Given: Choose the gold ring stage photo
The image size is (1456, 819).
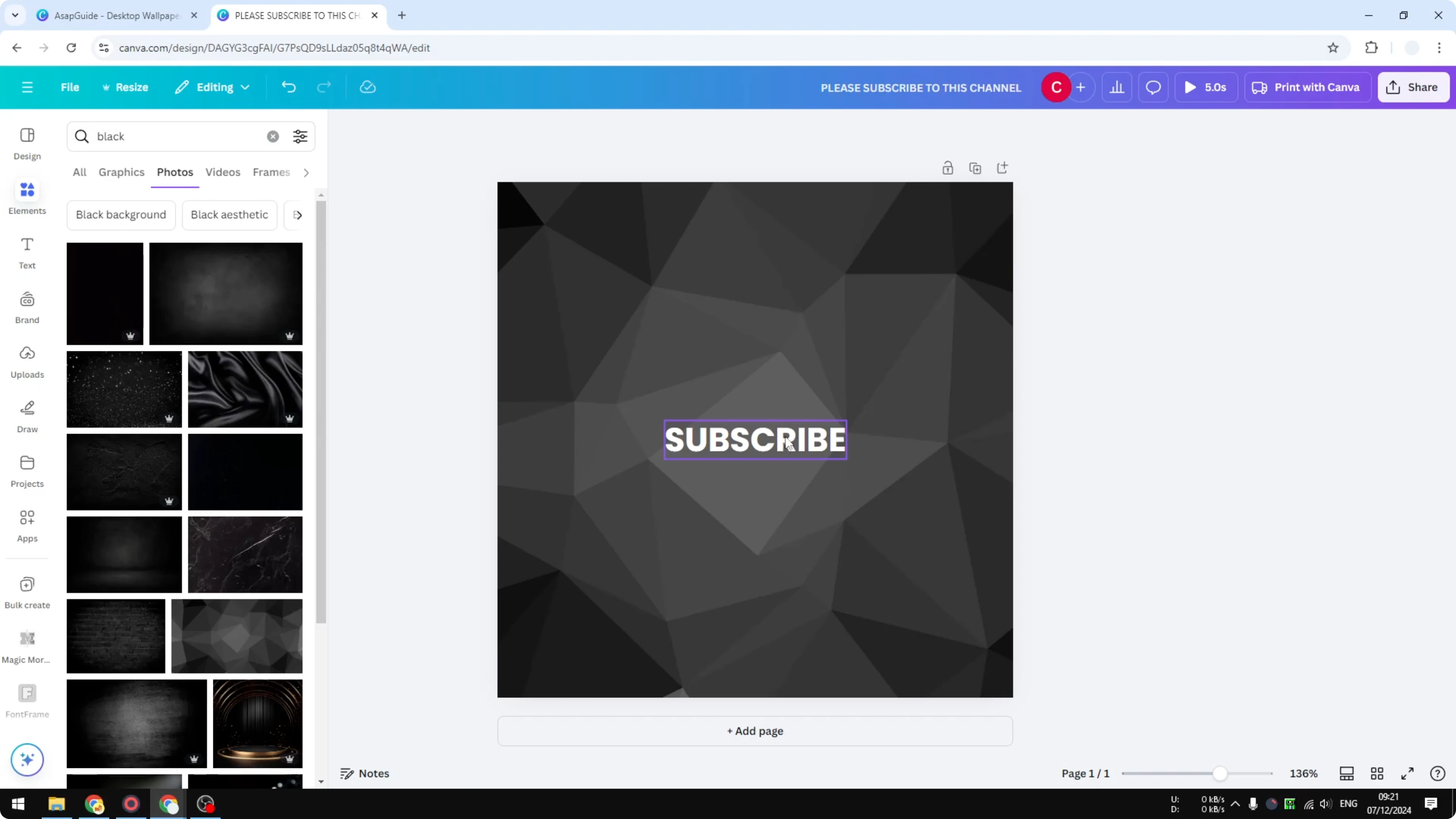Looking at the screenshot, I should (x=258, y=724).
